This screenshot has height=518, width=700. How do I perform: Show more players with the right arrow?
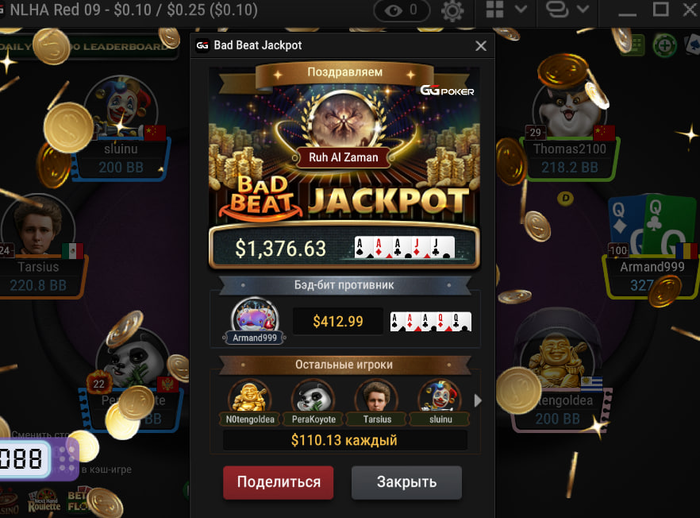coord(478,401)
